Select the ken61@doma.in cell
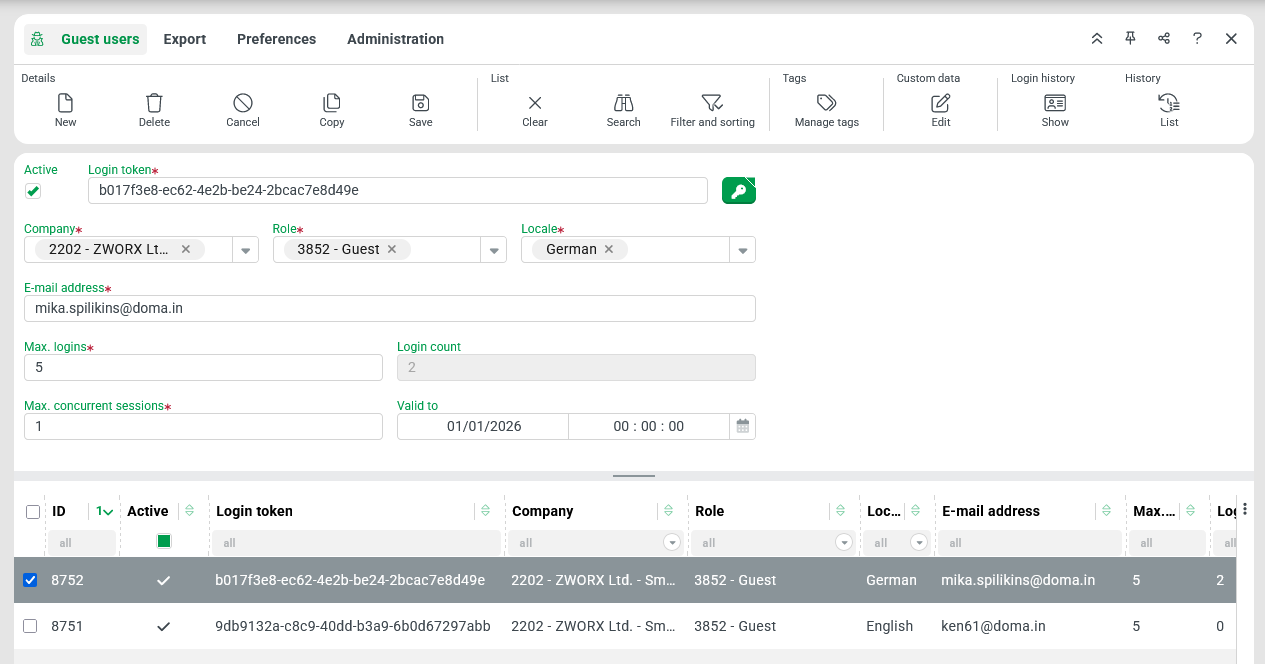Image resolution: width=1265 pixels, height=664 pixels. point(993,626)
